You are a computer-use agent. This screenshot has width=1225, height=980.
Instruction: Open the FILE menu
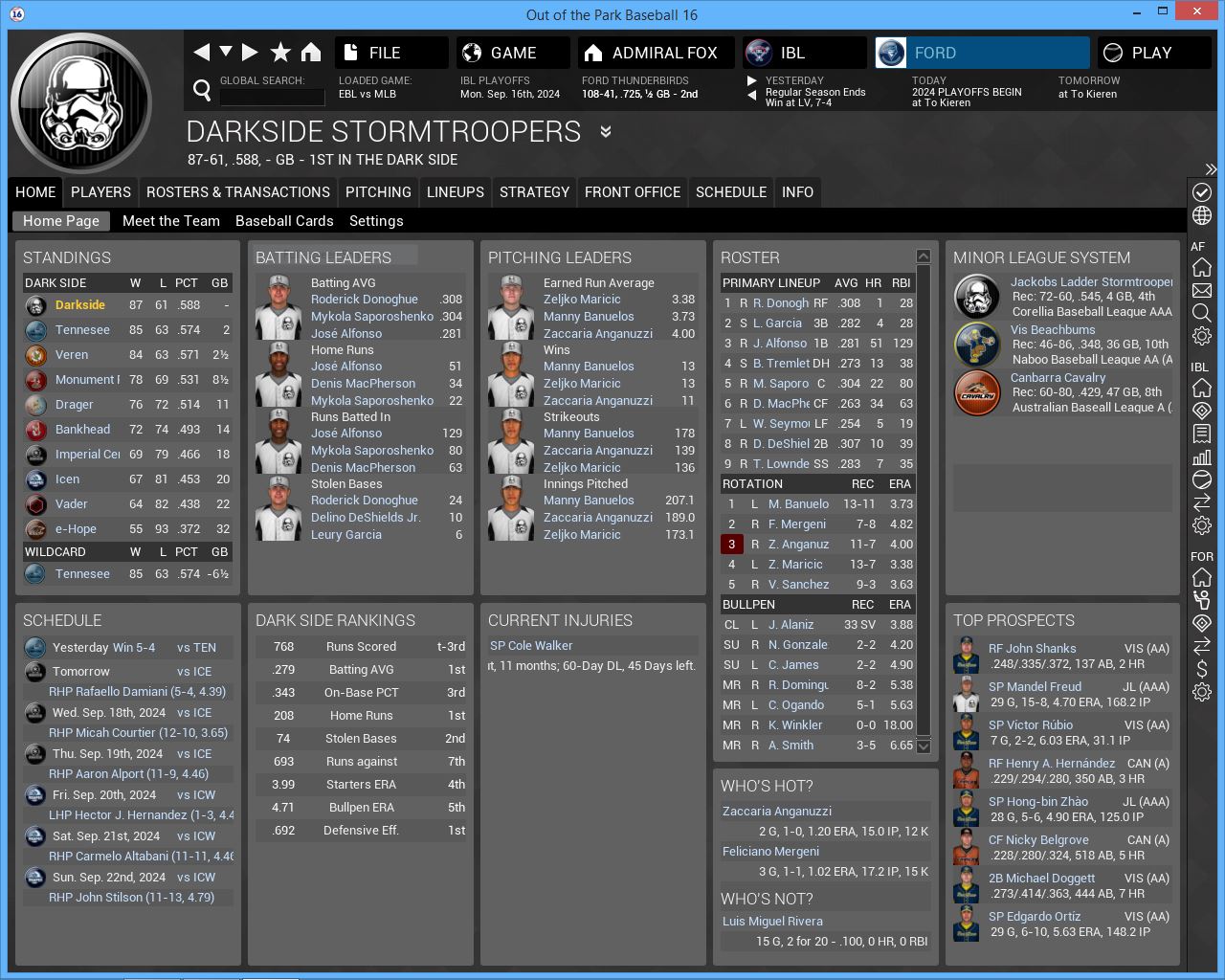391,53
